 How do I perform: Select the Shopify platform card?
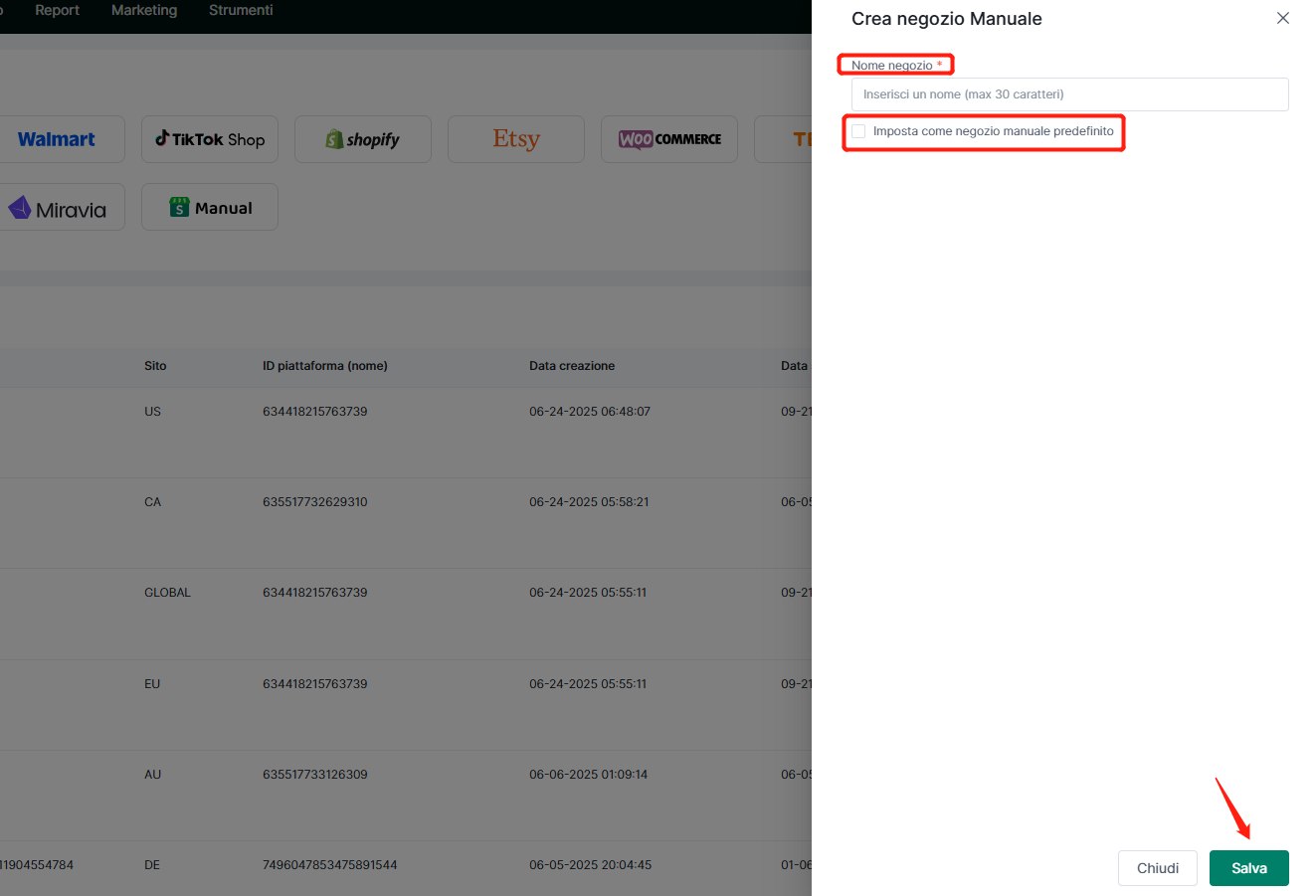363,139
